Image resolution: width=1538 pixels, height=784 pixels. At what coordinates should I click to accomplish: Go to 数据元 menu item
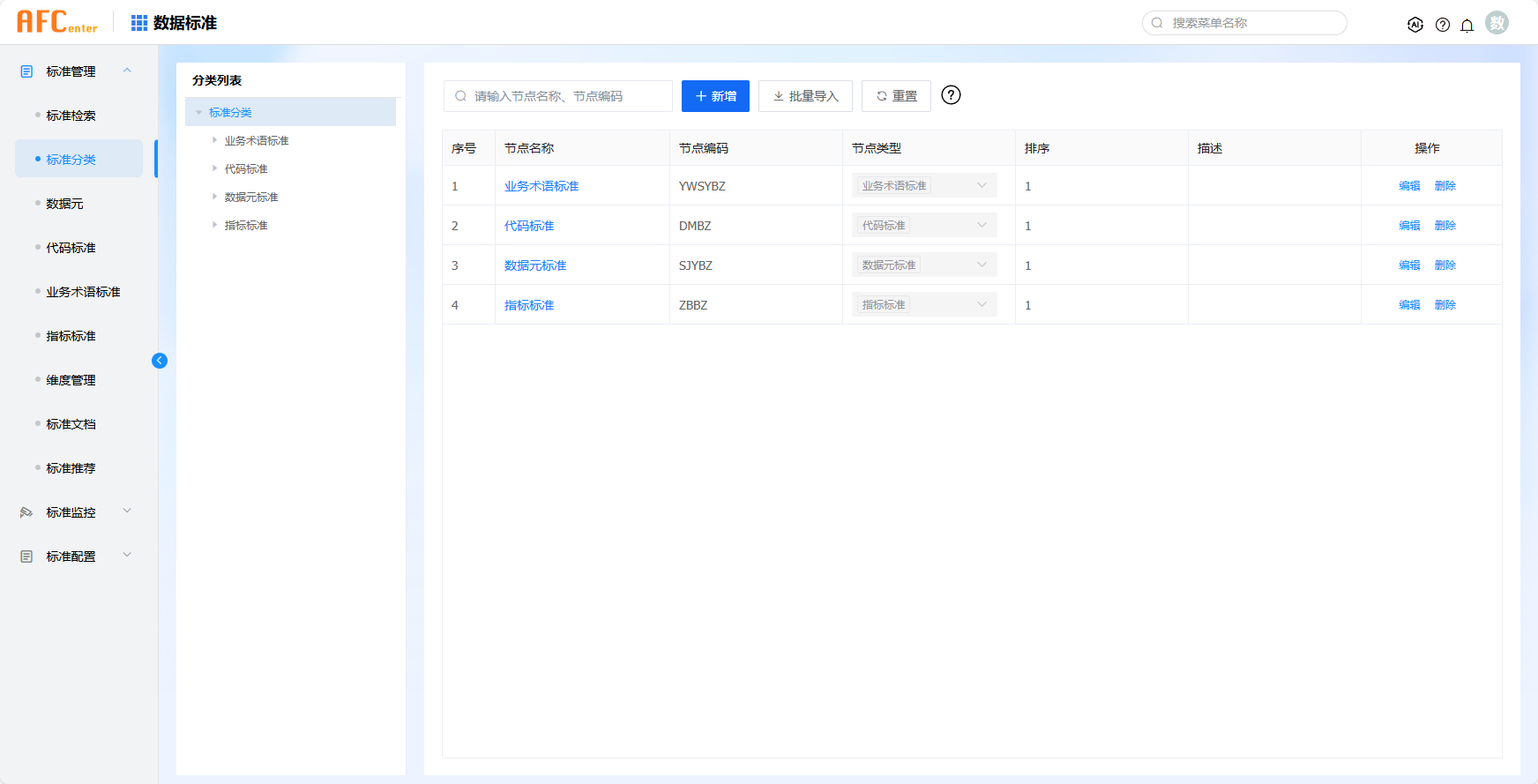(64, 204)
